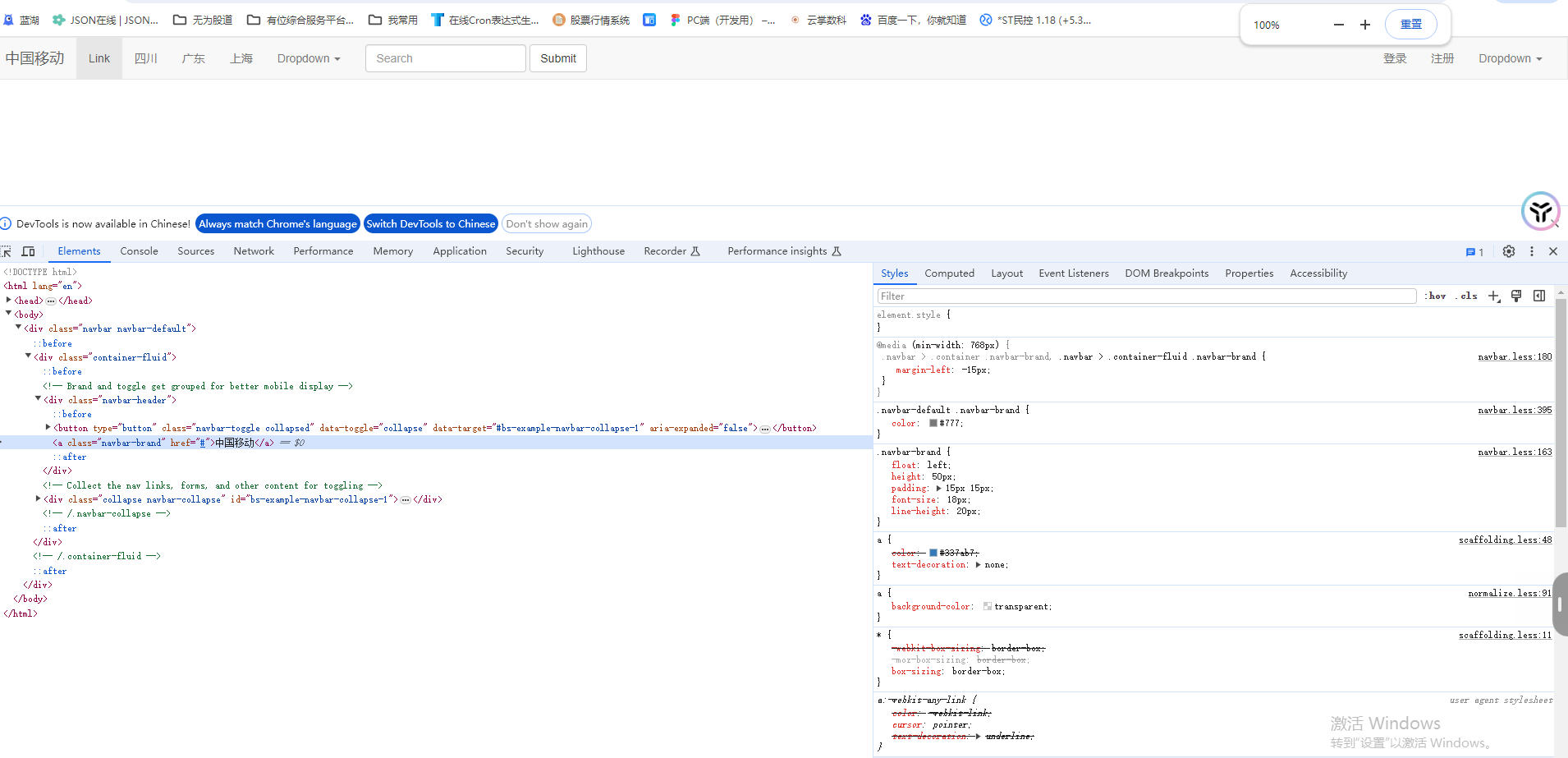The height and width of the screenshot is (758, 1568).
Task: Open the Computed styles tab
Action: (949, 273)
